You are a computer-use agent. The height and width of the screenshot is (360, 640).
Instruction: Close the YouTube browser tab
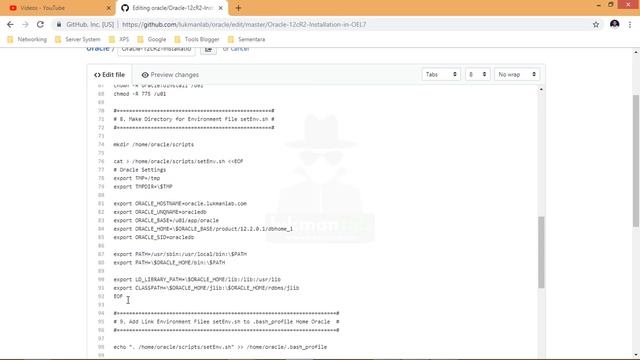(109, 8)
